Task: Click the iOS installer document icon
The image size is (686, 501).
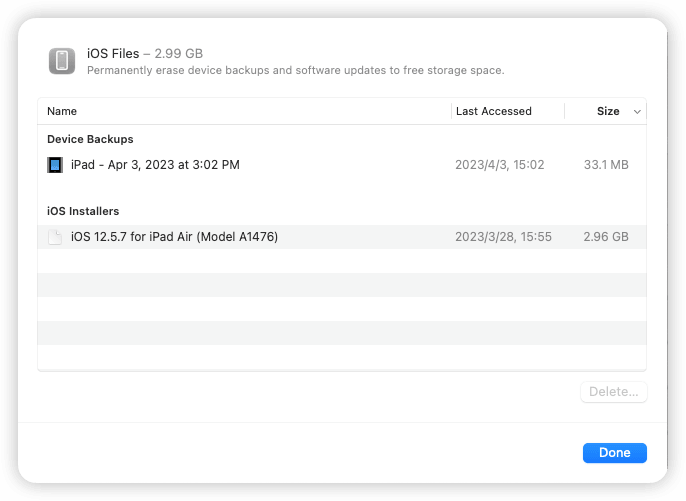Action: pos(55,237)
